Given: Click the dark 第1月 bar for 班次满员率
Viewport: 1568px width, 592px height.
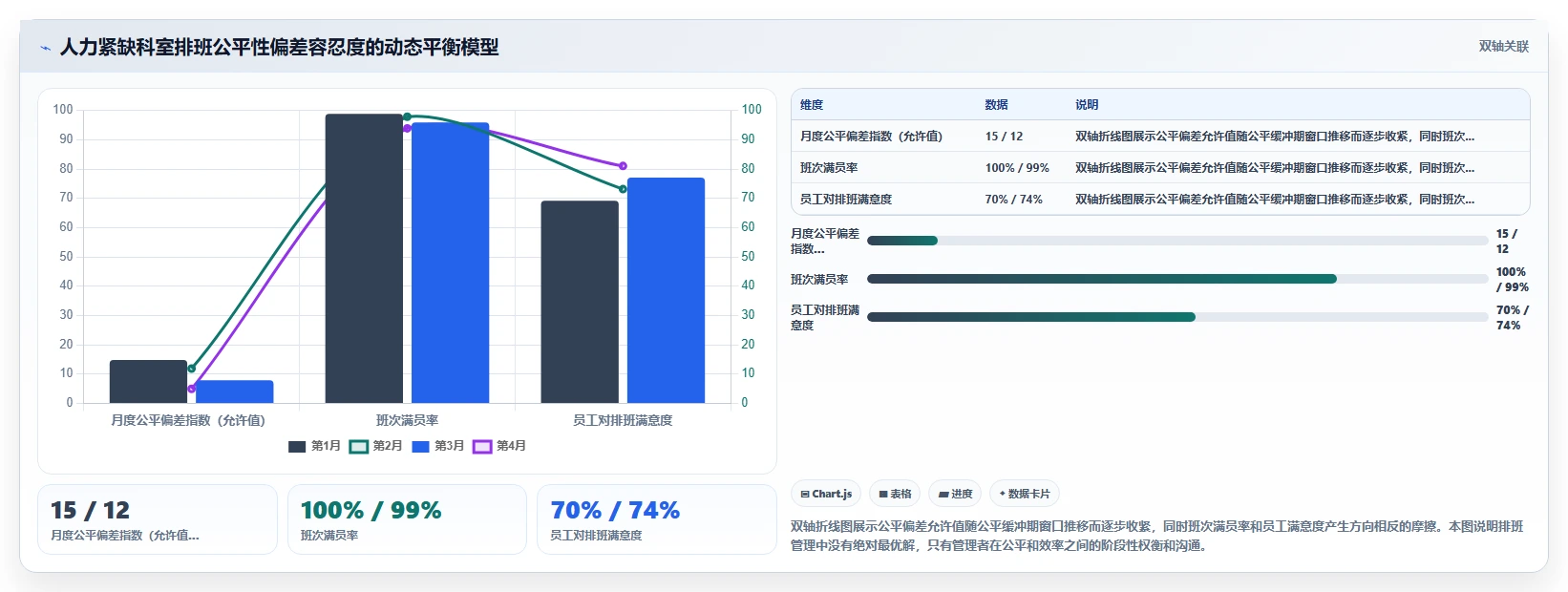Looking at the screenshot, I should point(364,259).
